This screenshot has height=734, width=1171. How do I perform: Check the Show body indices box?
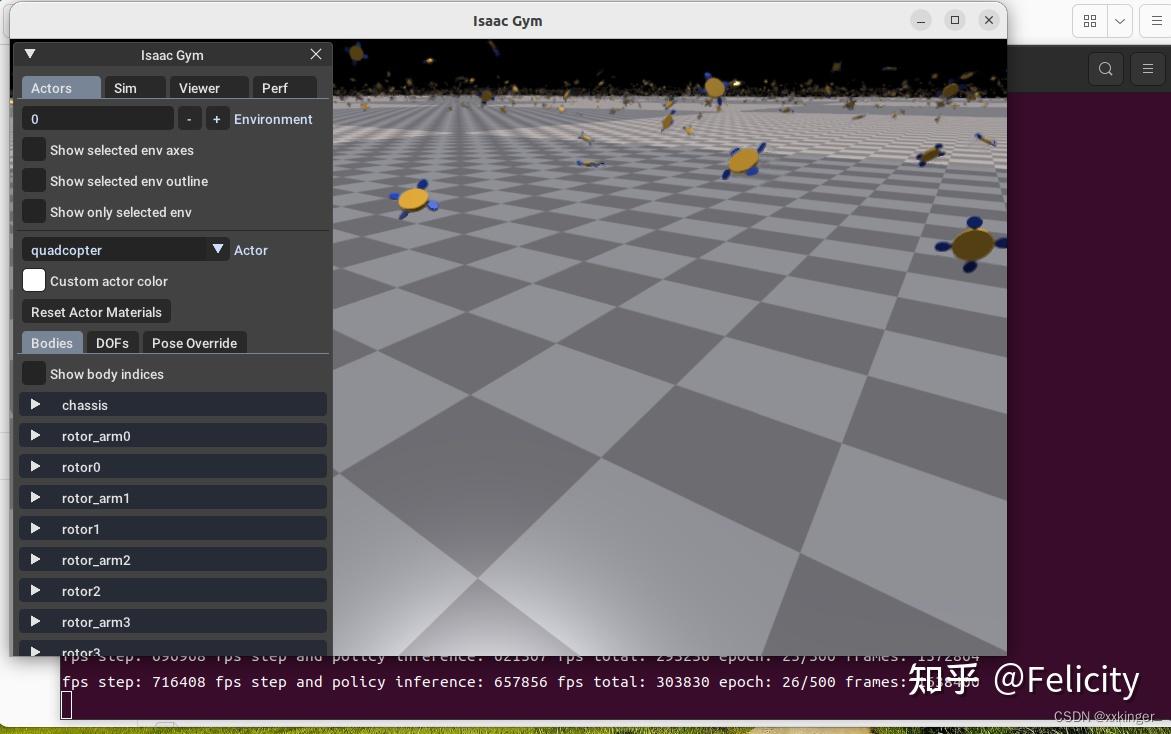tap(34, 374)
